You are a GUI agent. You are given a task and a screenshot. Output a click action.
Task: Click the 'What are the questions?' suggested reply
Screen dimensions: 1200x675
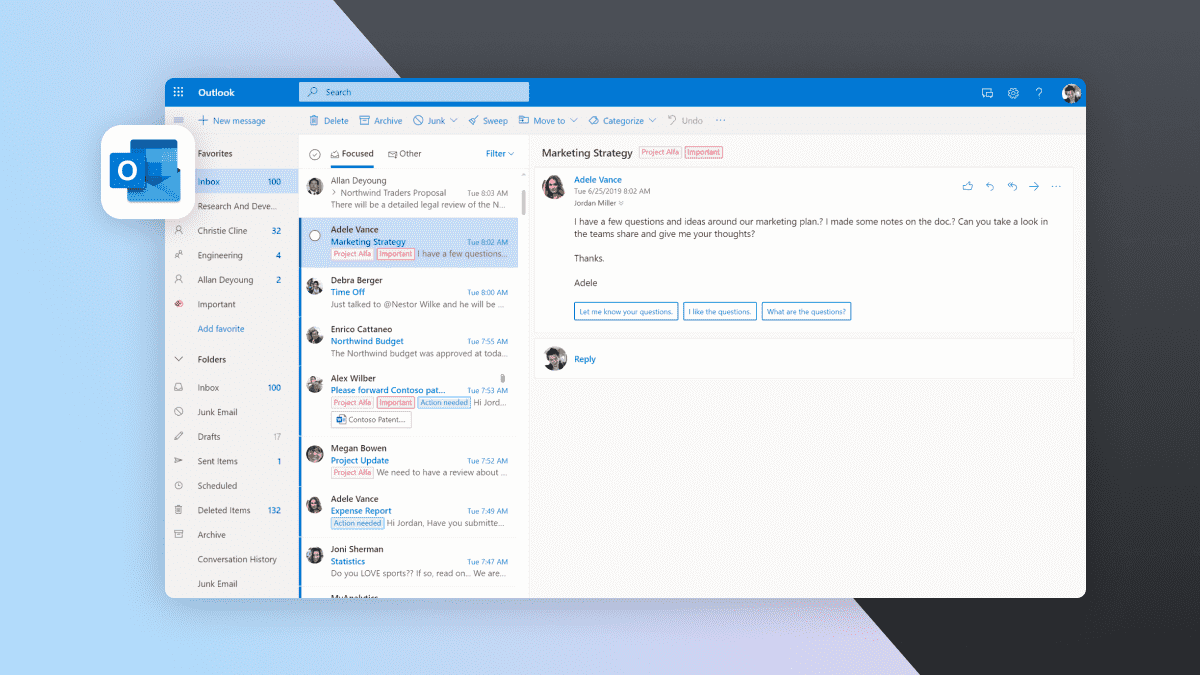(x=806, y=310)
